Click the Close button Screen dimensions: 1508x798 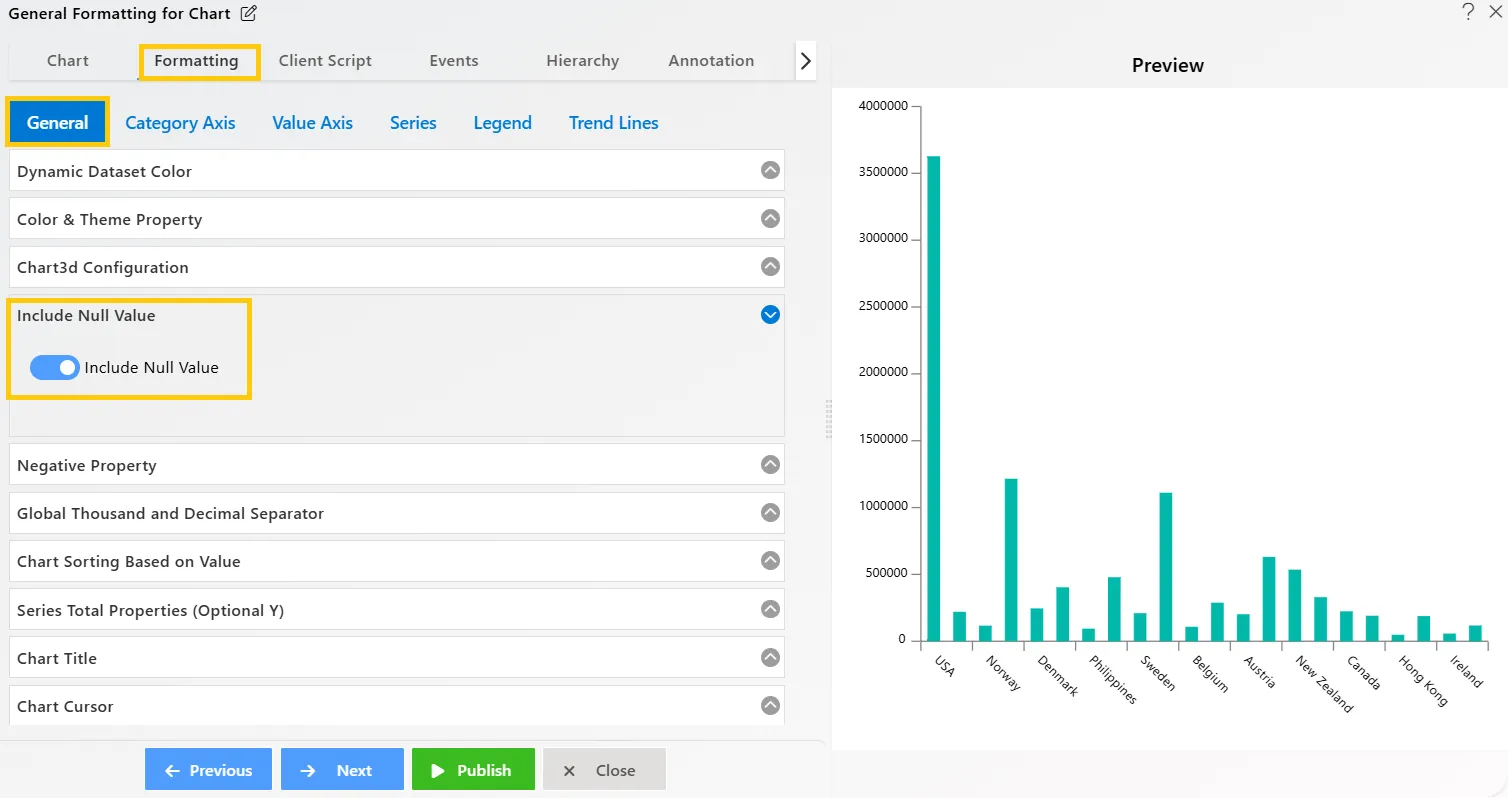(604, 770)
